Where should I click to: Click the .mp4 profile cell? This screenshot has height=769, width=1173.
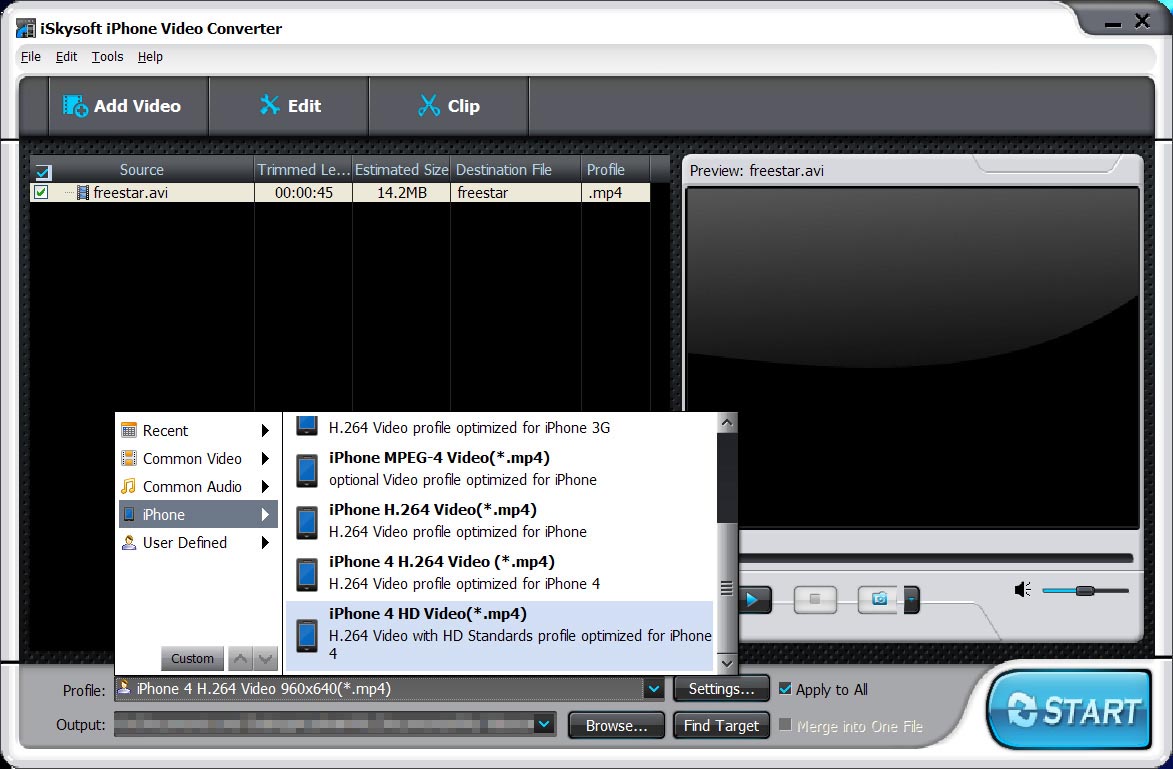(x=616, y=193)
